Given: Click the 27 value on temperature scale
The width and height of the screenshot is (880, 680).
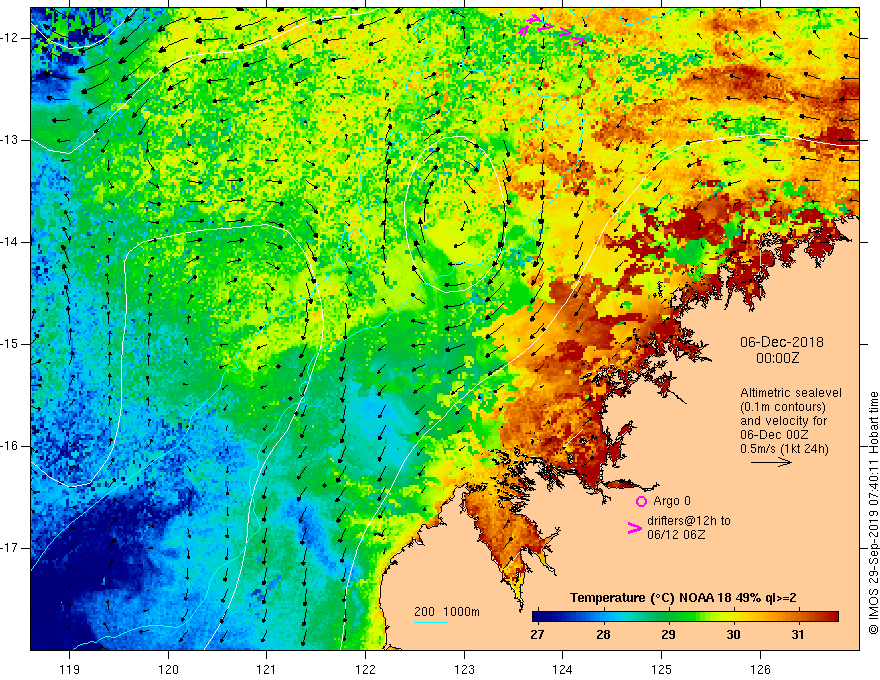Looking at the screenshot, I should 537,635.
